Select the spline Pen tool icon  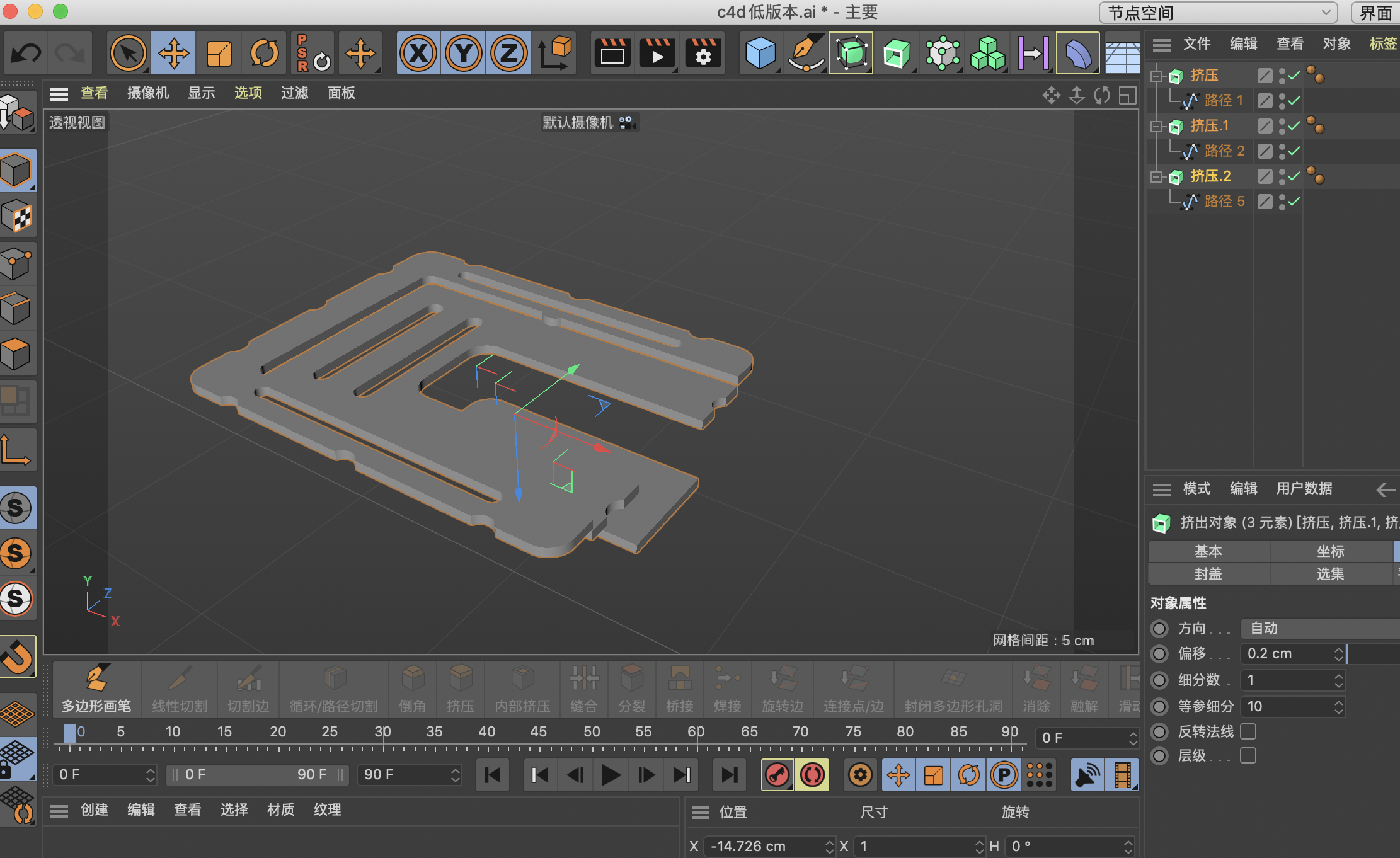(806, 54)
